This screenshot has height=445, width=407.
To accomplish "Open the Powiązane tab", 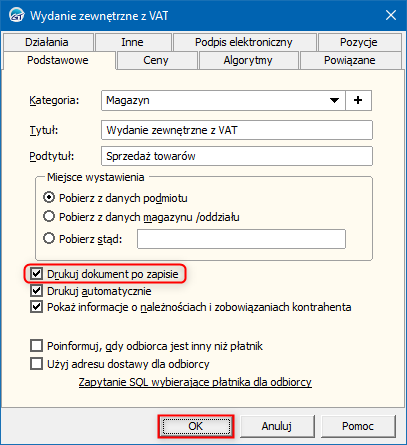I will 350,60.
